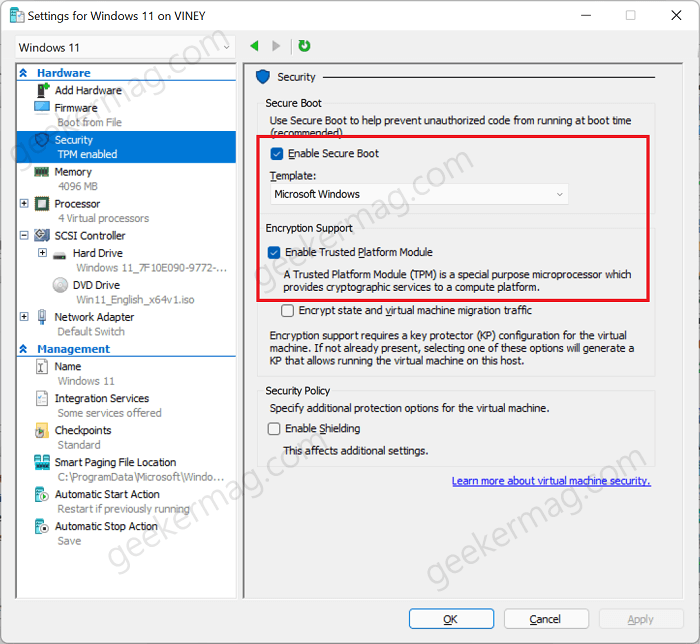This screenshot has height=644, width=700.
Task: Click the Processor icon
Action: [42, 204]
